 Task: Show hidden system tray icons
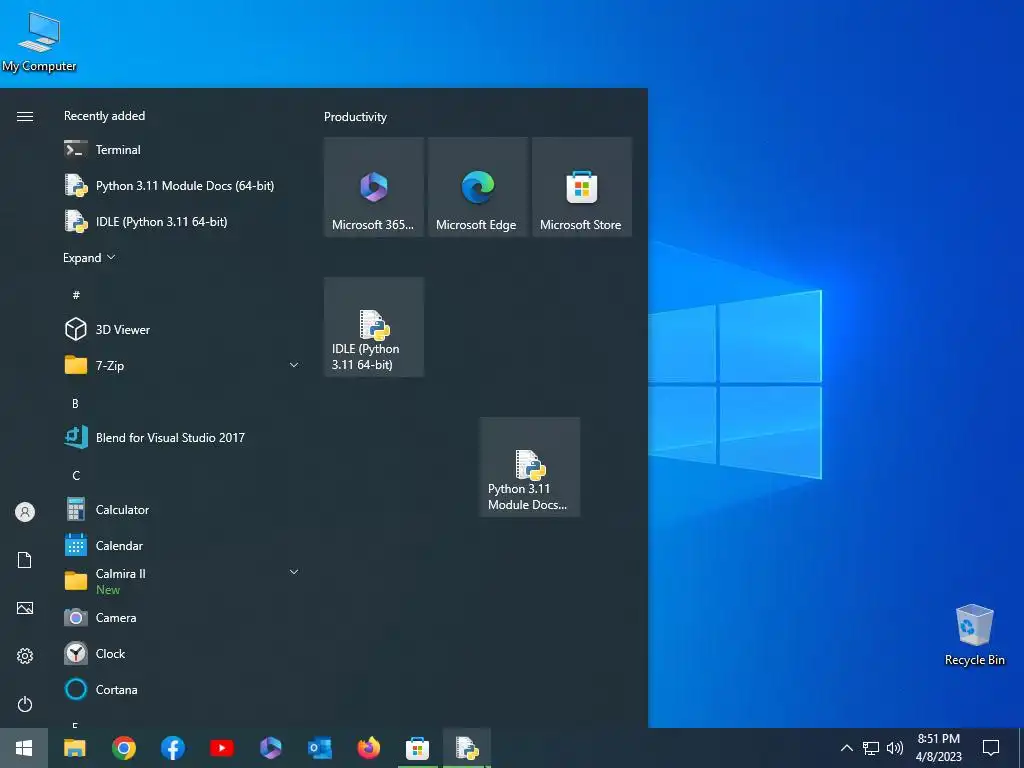tap(846, 748)
